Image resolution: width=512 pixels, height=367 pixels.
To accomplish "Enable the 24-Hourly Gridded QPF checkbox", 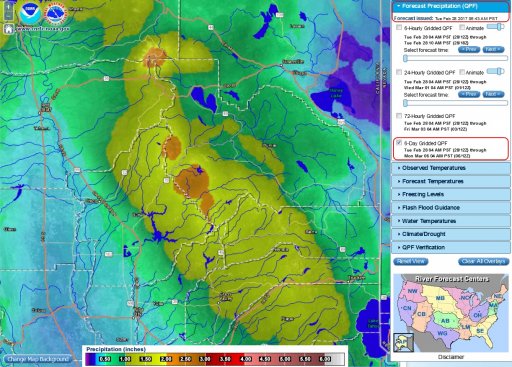I will (399, 72).
